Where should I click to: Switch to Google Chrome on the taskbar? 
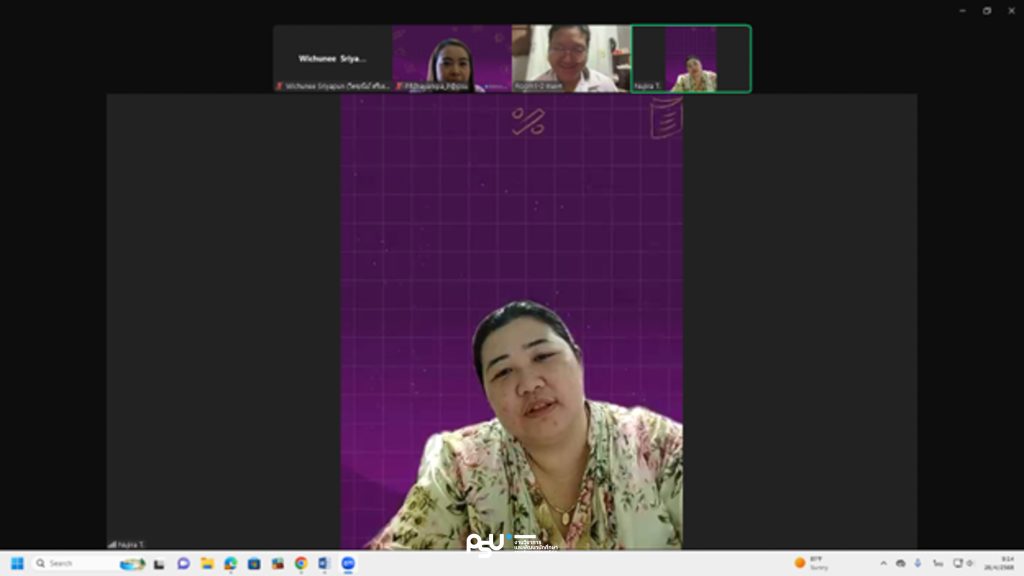pos(301,563)
